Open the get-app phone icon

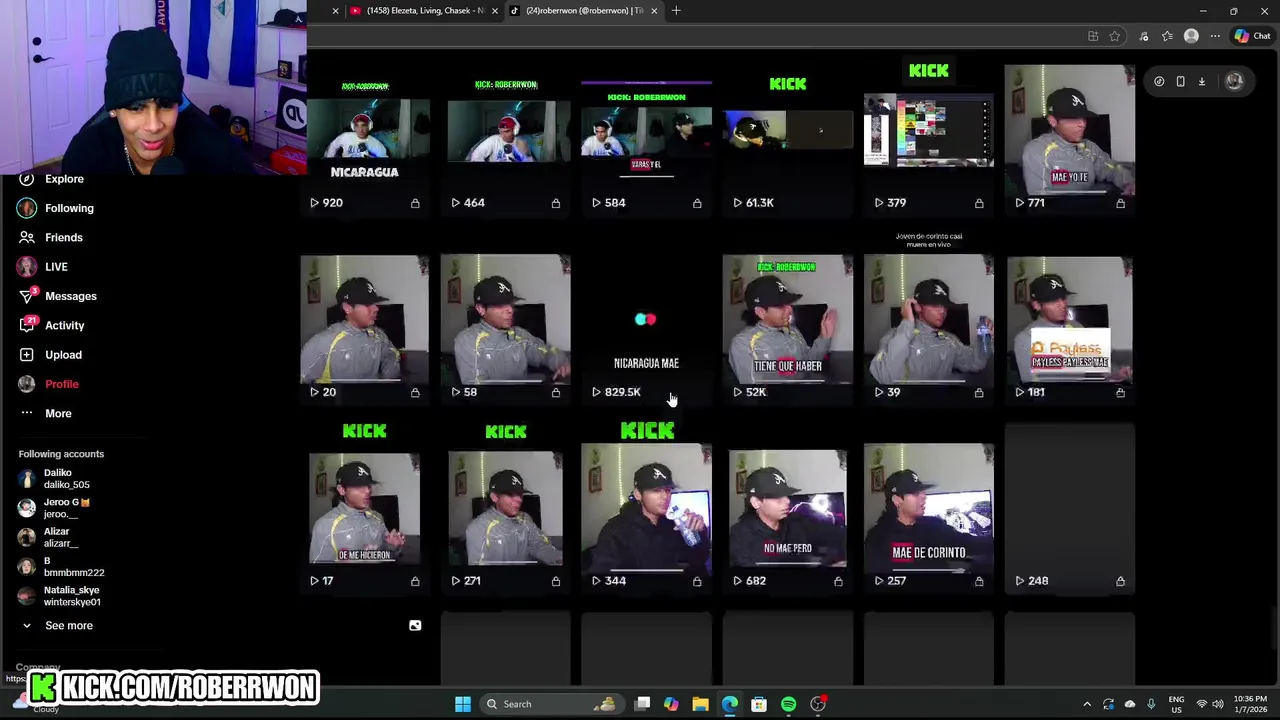pos(1180,82)
